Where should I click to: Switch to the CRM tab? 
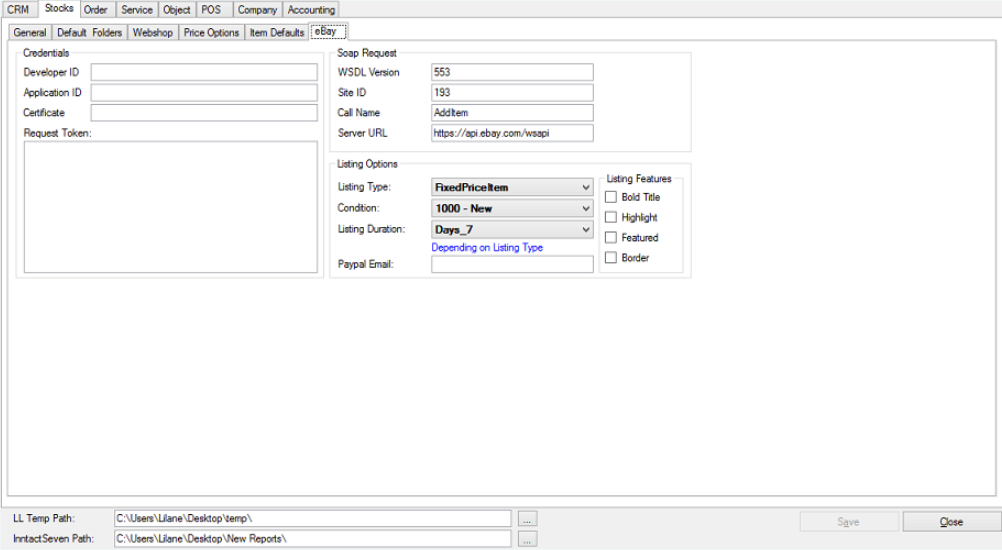pos(19,10)
